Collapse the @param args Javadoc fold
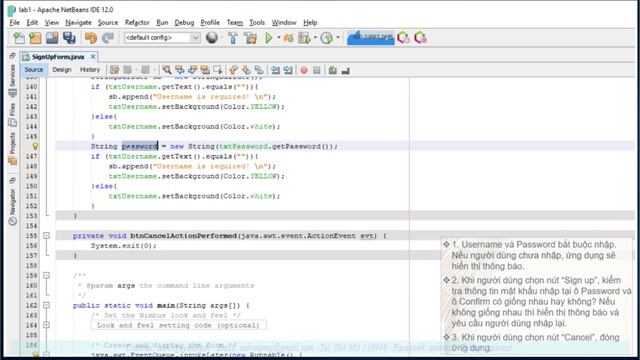The width and height of the screenshot is (640, 360). tap(46, 276)
